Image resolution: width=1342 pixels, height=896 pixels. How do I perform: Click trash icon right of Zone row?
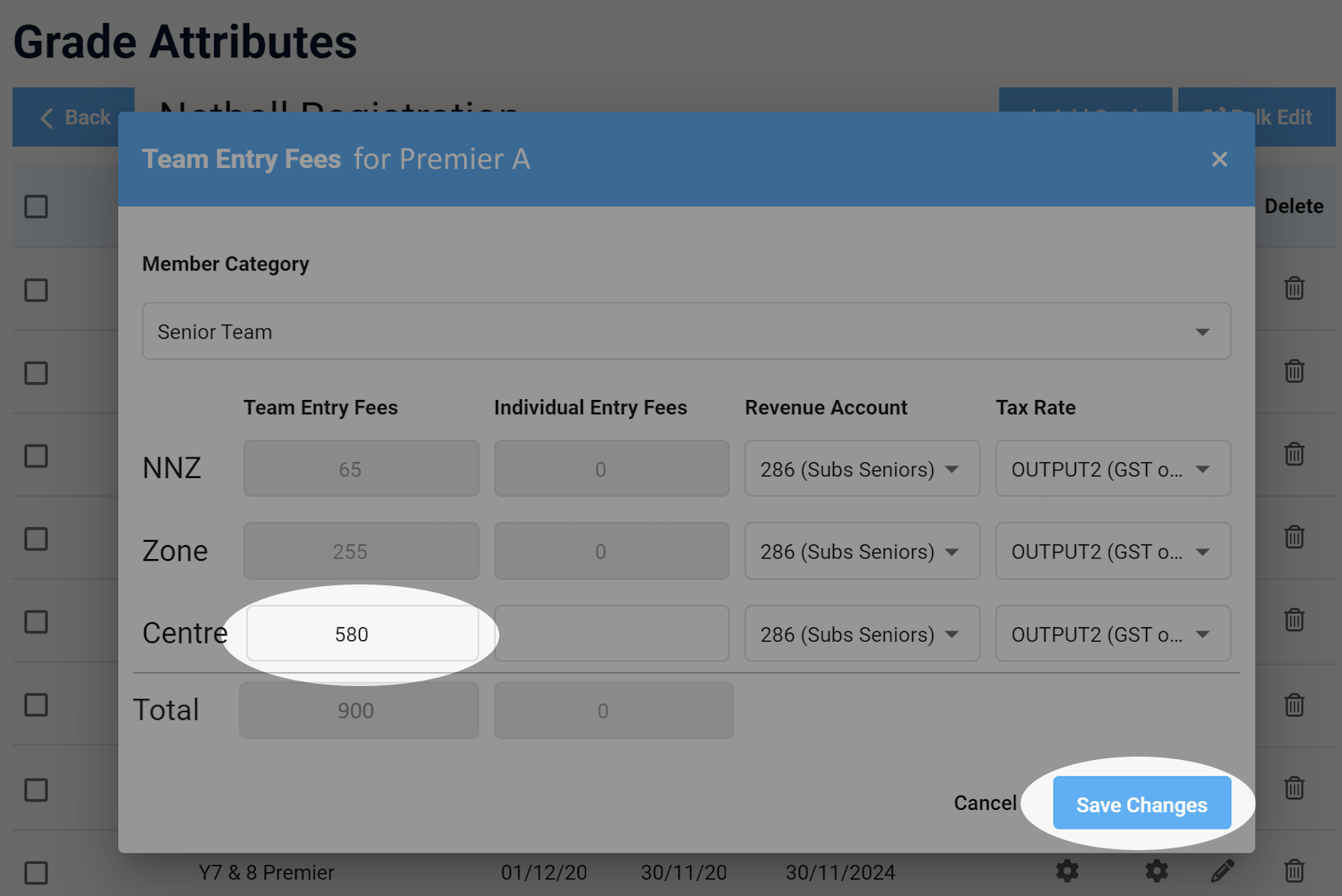click(x=1294, y=537)
